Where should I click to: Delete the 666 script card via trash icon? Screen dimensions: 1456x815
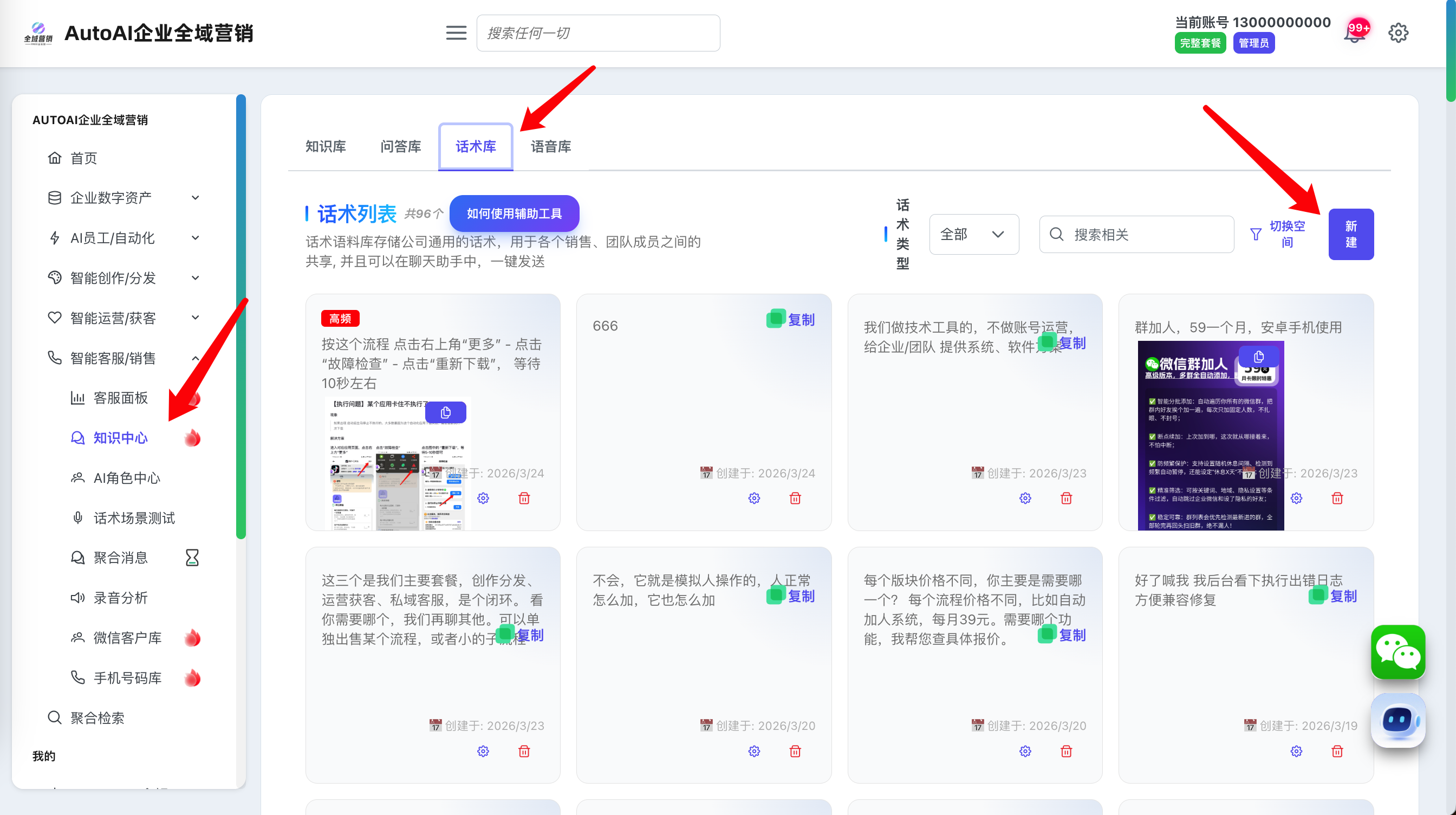click(x=795, y=499)
